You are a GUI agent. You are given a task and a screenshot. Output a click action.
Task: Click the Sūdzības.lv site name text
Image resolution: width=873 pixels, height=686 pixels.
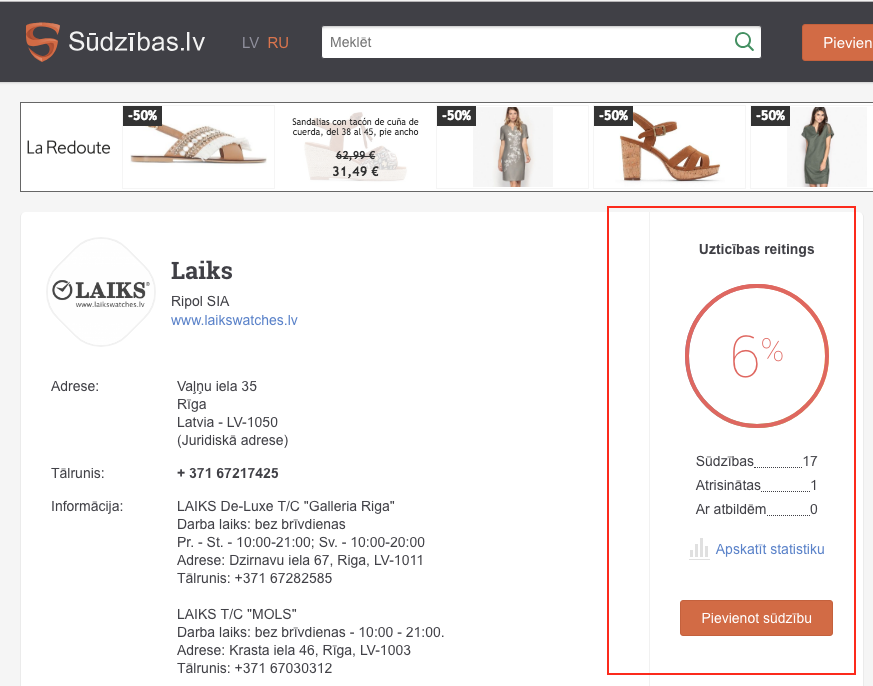(x=137, y=42)
